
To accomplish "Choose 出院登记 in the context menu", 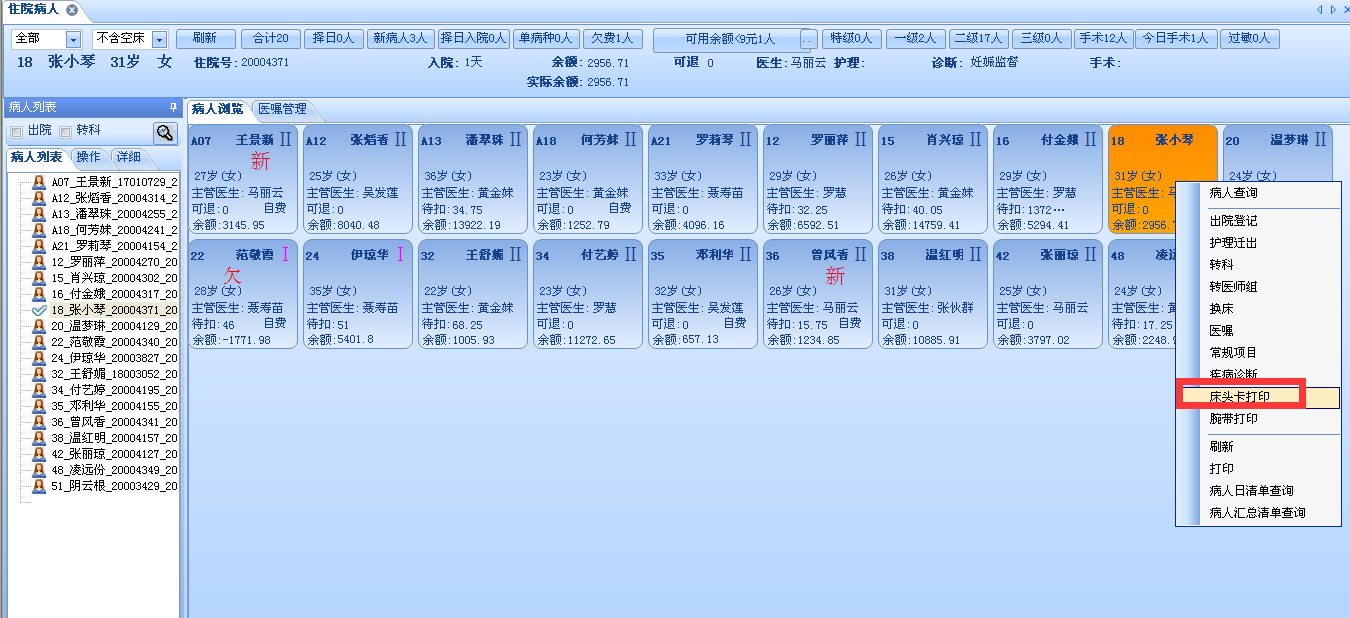I will (x=1258, y=221).
